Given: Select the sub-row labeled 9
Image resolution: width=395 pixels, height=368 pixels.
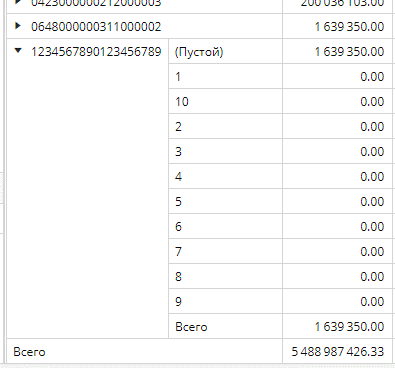Looking at the screenshot, I should pyautogui.click(x=225, y=301).
